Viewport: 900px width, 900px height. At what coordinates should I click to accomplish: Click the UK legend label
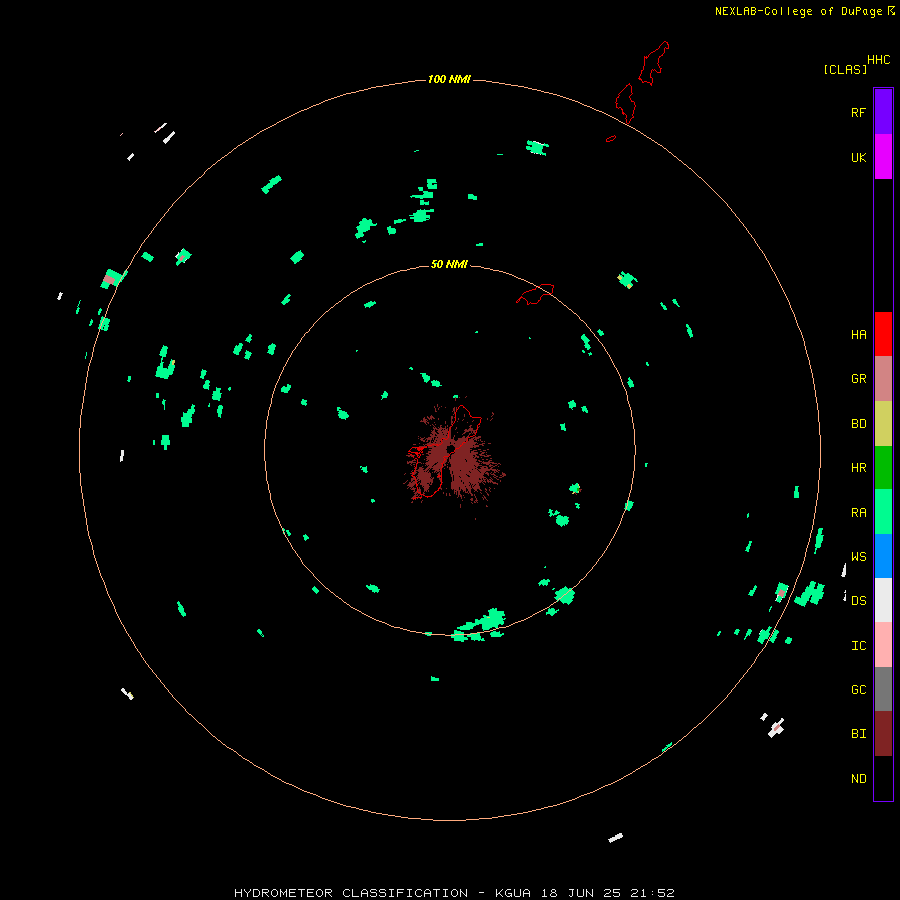[858, 157]
